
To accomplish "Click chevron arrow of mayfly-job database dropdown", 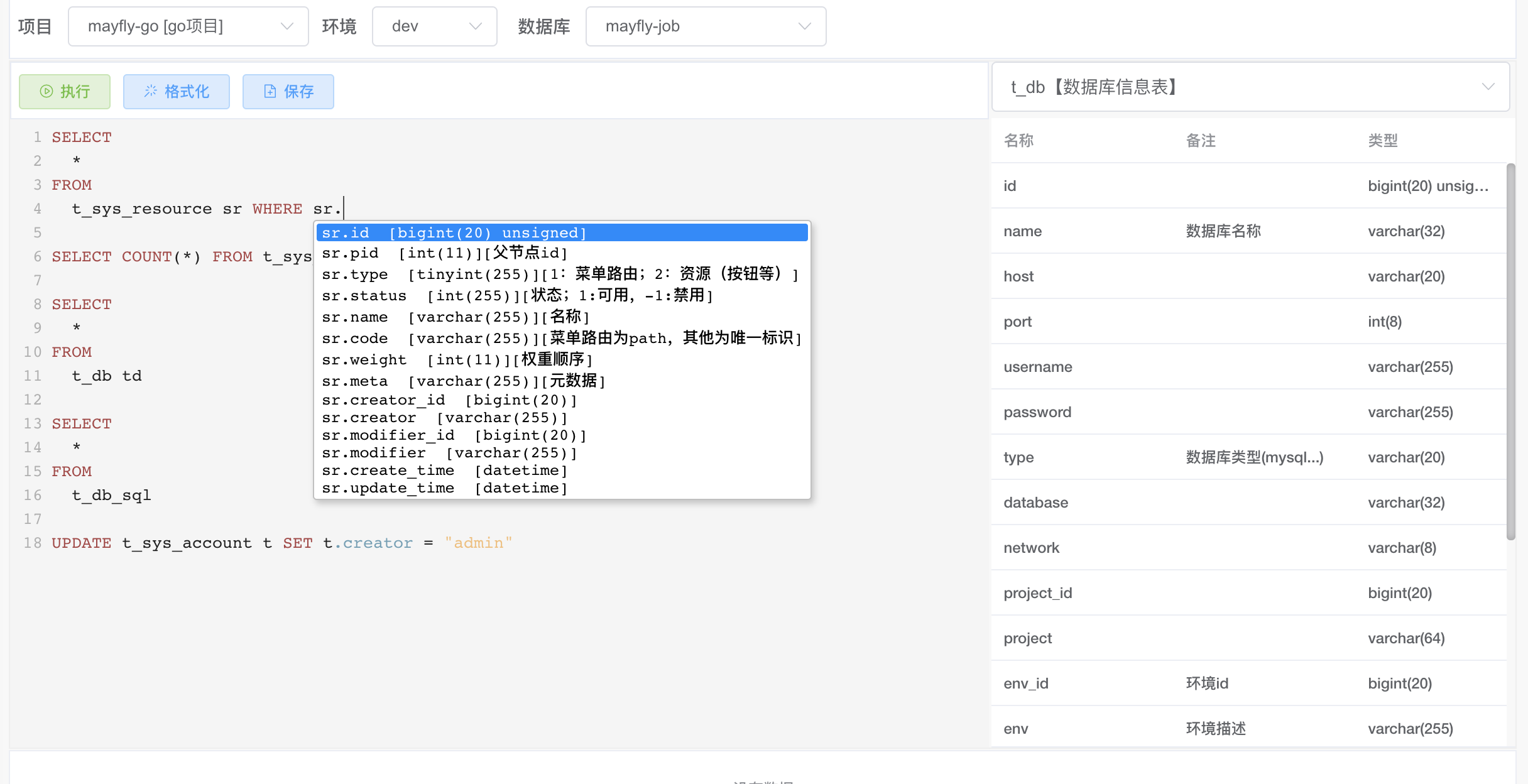I will pyautogui.click(x=805, y=26).
